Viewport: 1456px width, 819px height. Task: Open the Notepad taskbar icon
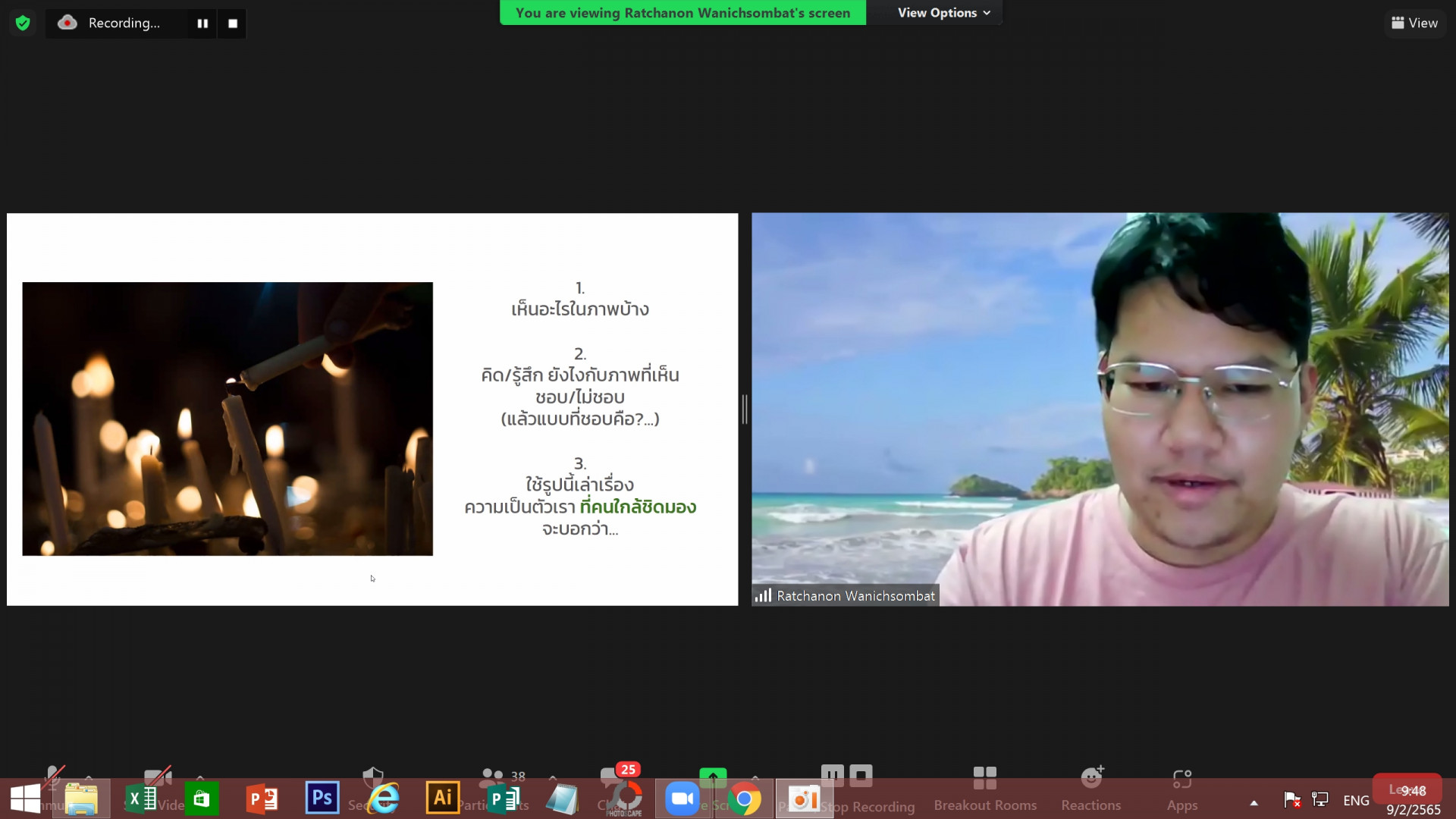coord(563,799)
